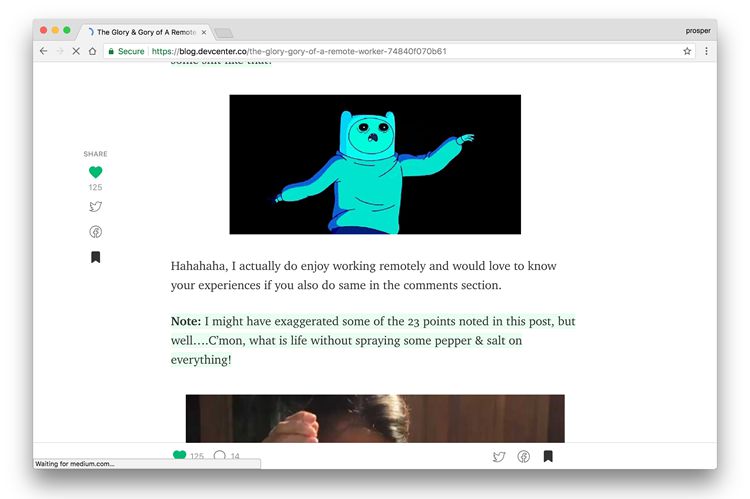Open a new browser tab
Viewport: 750px width, 499px height.
coord(223,32)
